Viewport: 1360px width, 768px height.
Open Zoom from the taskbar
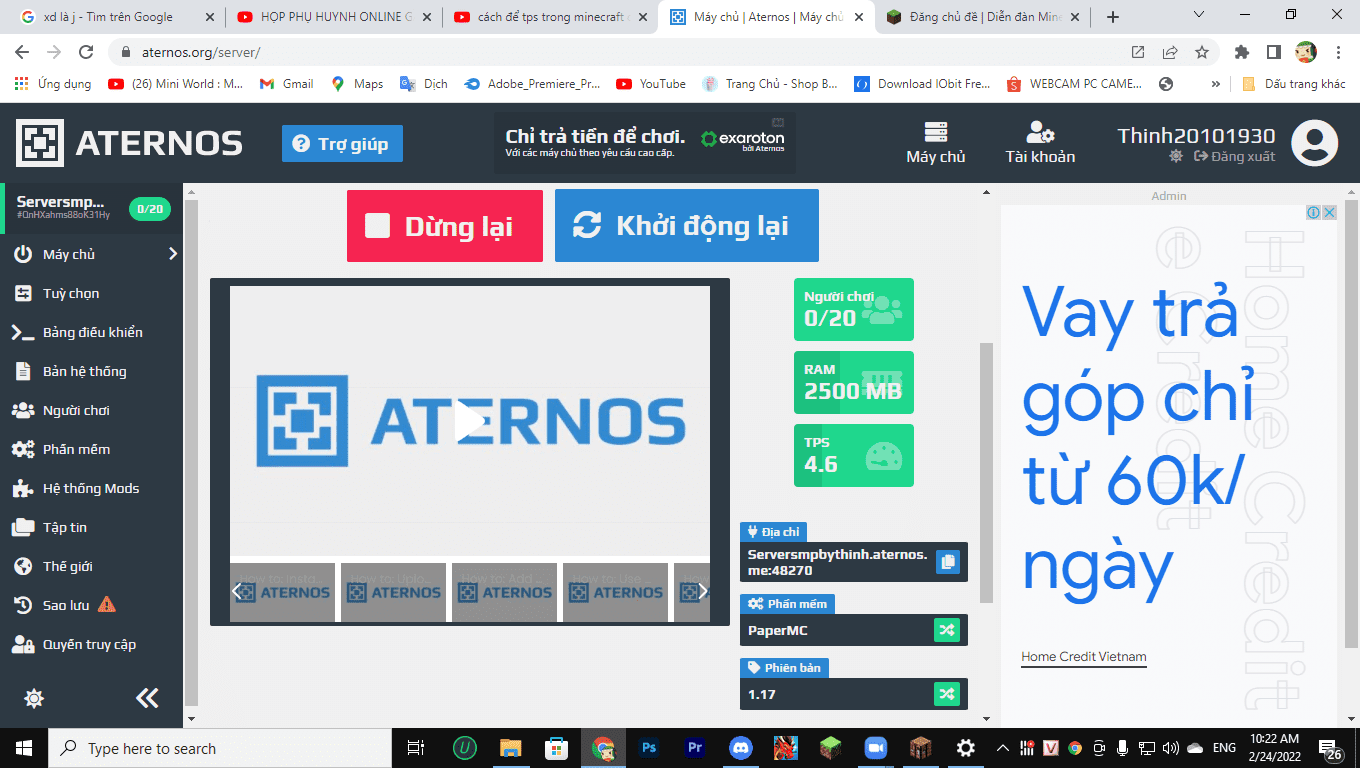876,747
